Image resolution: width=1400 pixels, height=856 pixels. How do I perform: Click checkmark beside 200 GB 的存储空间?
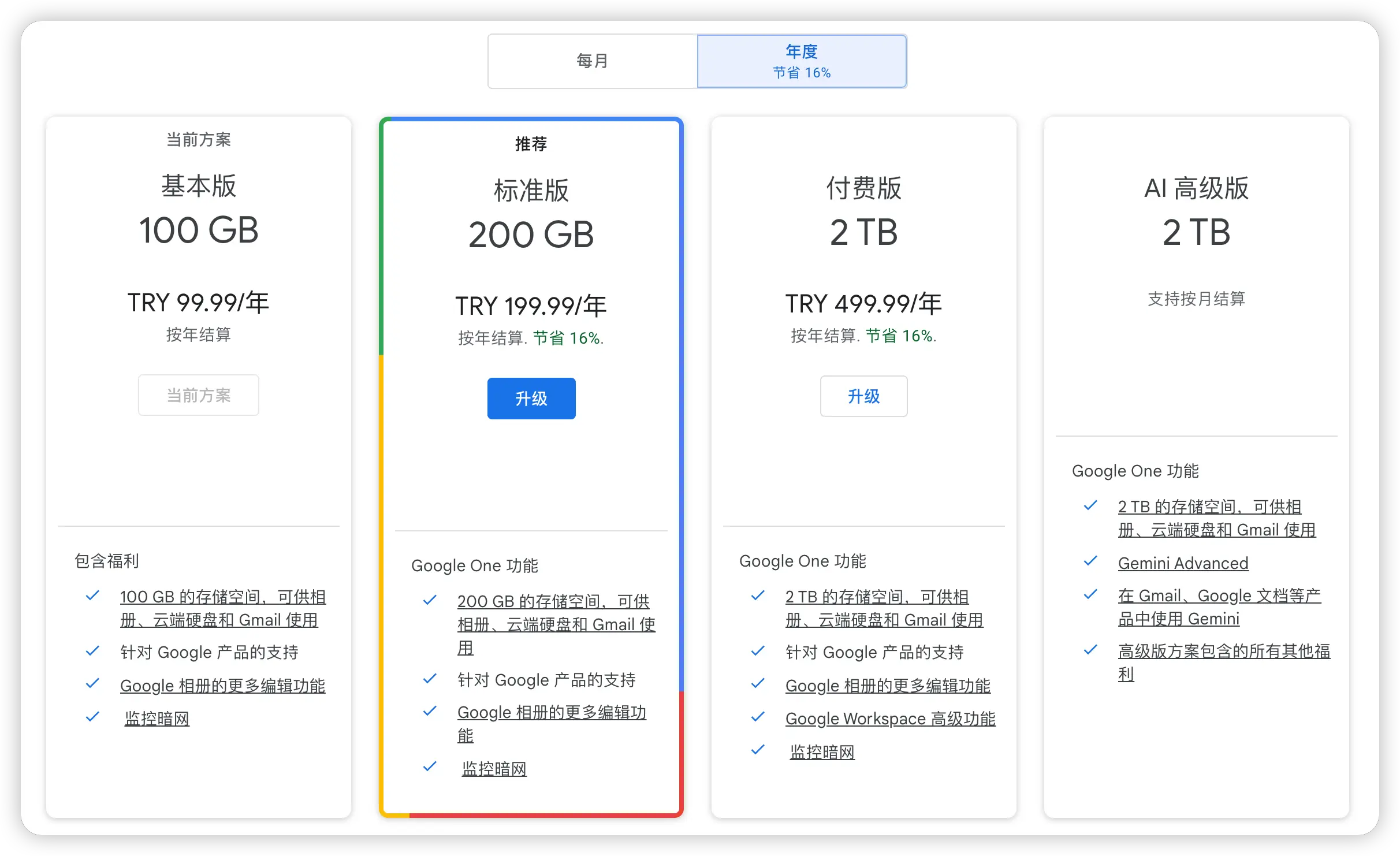pyautogui.click(x=430, y=600)
